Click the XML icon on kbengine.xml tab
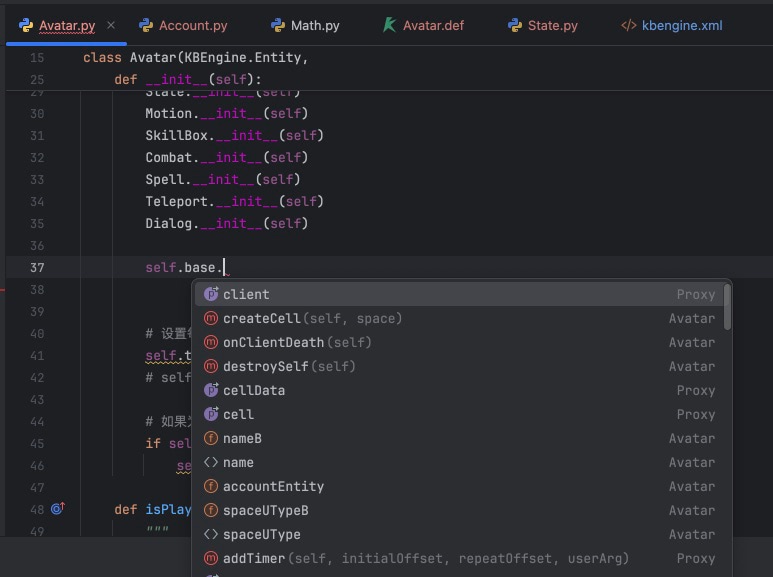This screenshot has height=577, width=773. point(628,25)
